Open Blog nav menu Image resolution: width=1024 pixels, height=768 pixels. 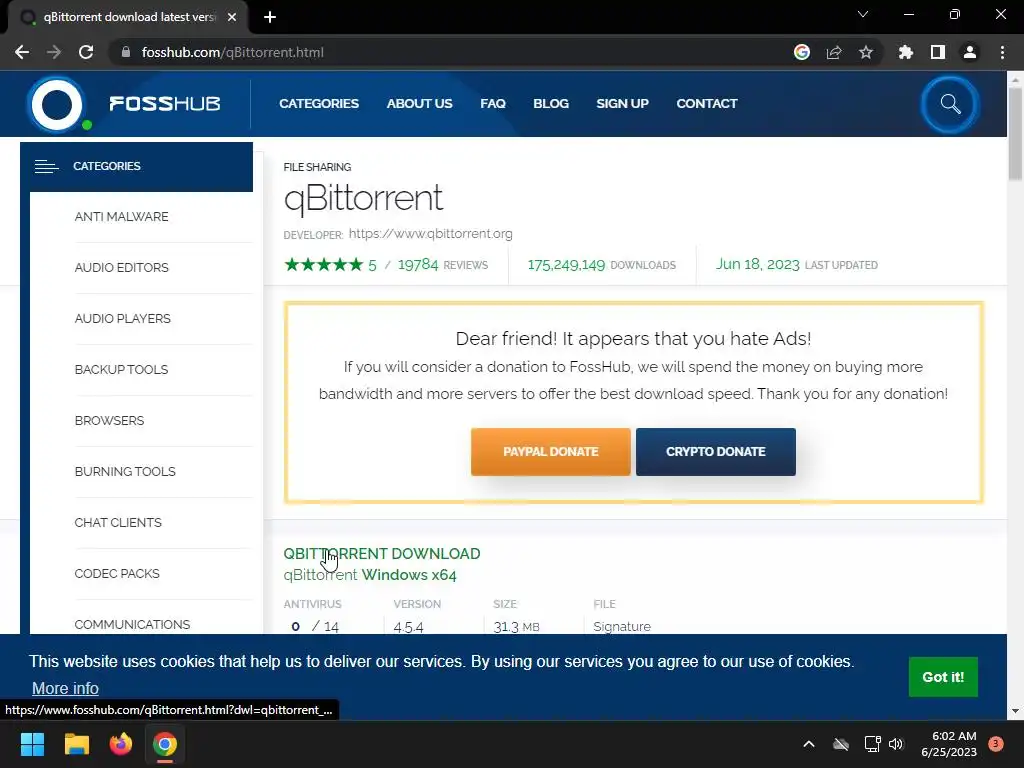[551, 103]
